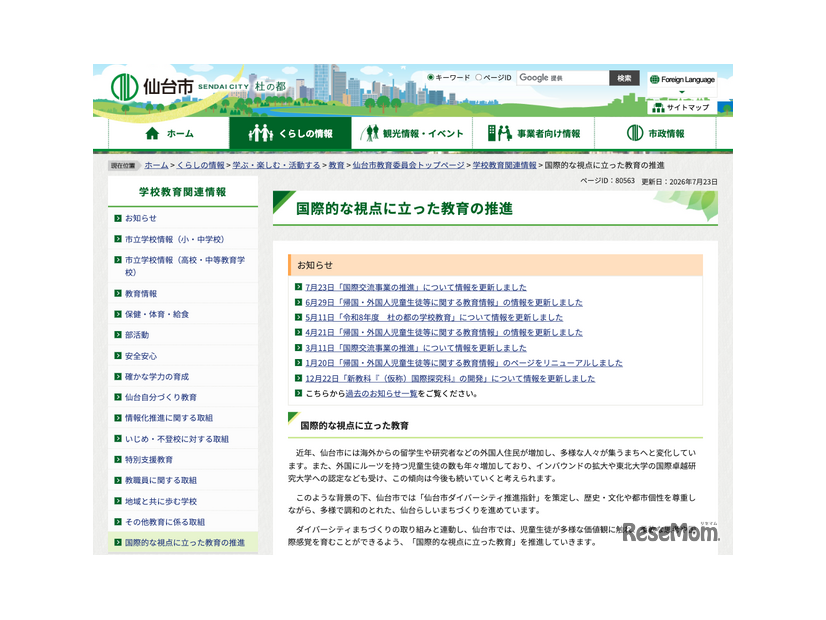The width and height of the screenshot is (826, 620).
Task: Click the Sendai City logo
Action: click(x=152, y=86)
